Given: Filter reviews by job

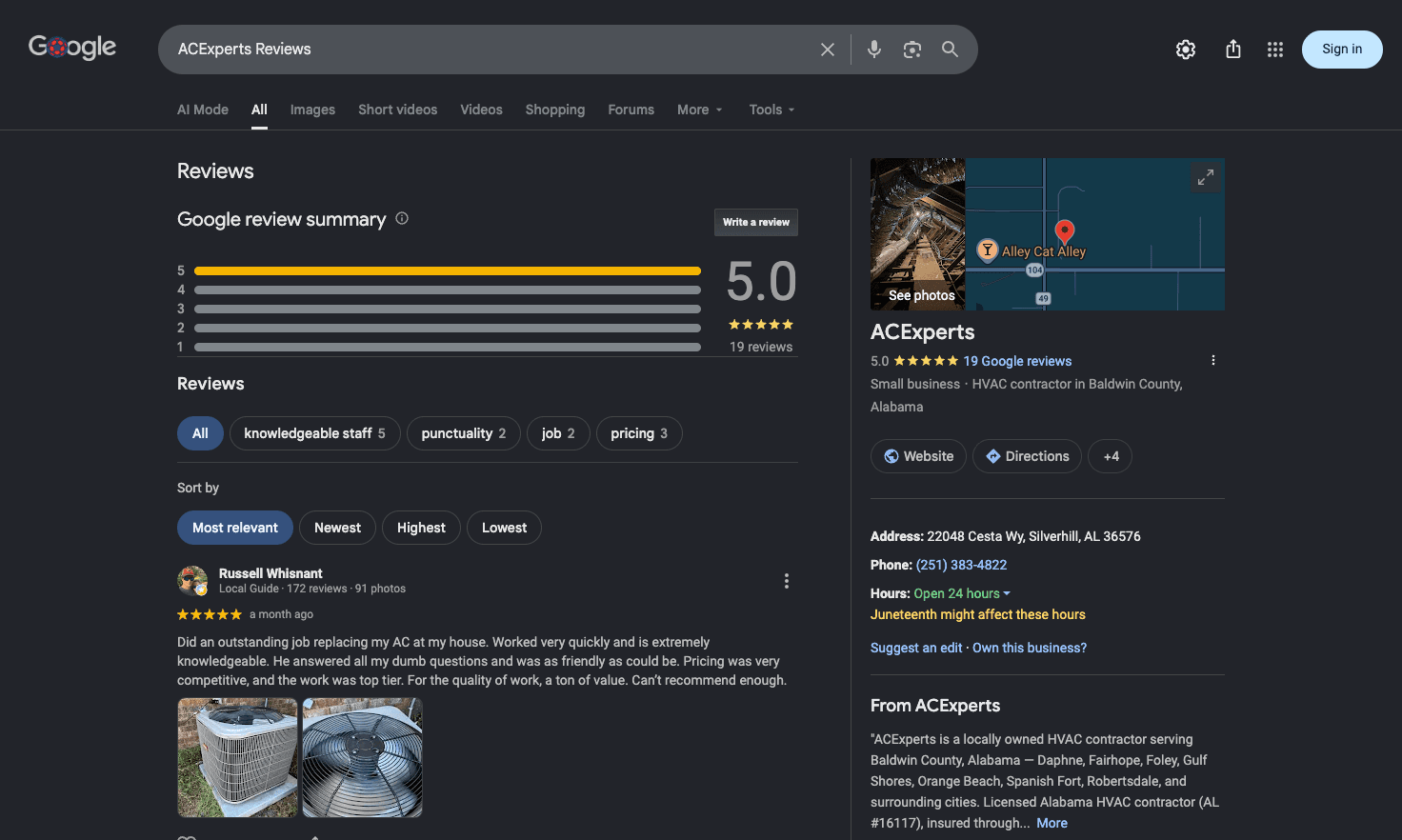Looking at the screenshot, I should 558,433.
